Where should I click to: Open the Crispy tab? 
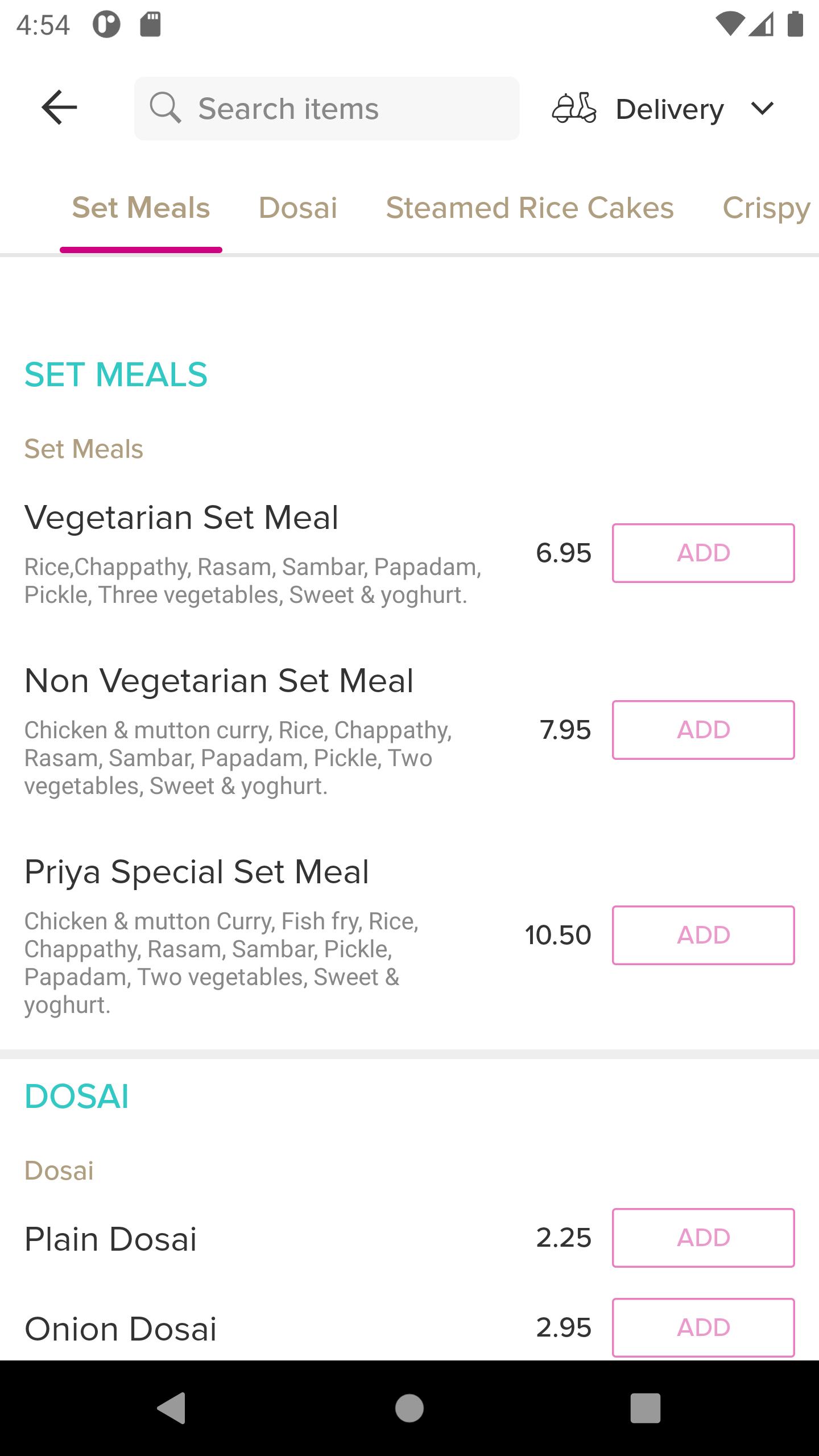pyautogui.click(x=767, y=209)
